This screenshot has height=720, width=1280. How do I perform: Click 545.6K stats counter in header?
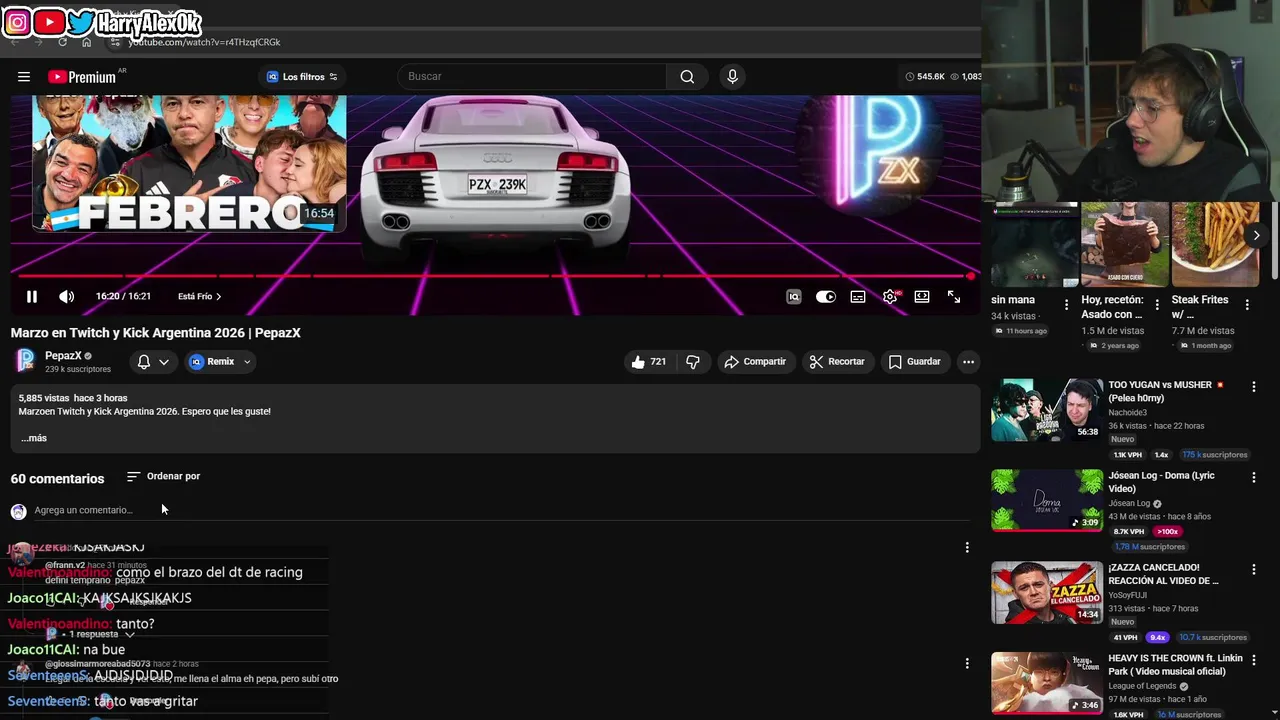(x=924, y=77)
